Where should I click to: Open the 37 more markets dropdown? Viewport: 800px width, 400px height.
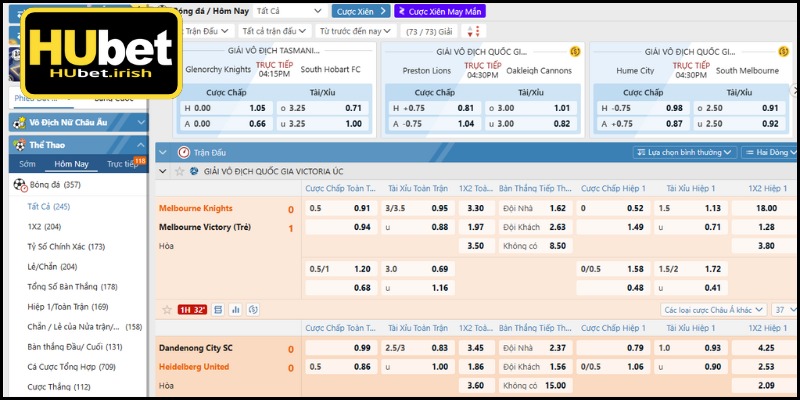click(x=784, y=310)
